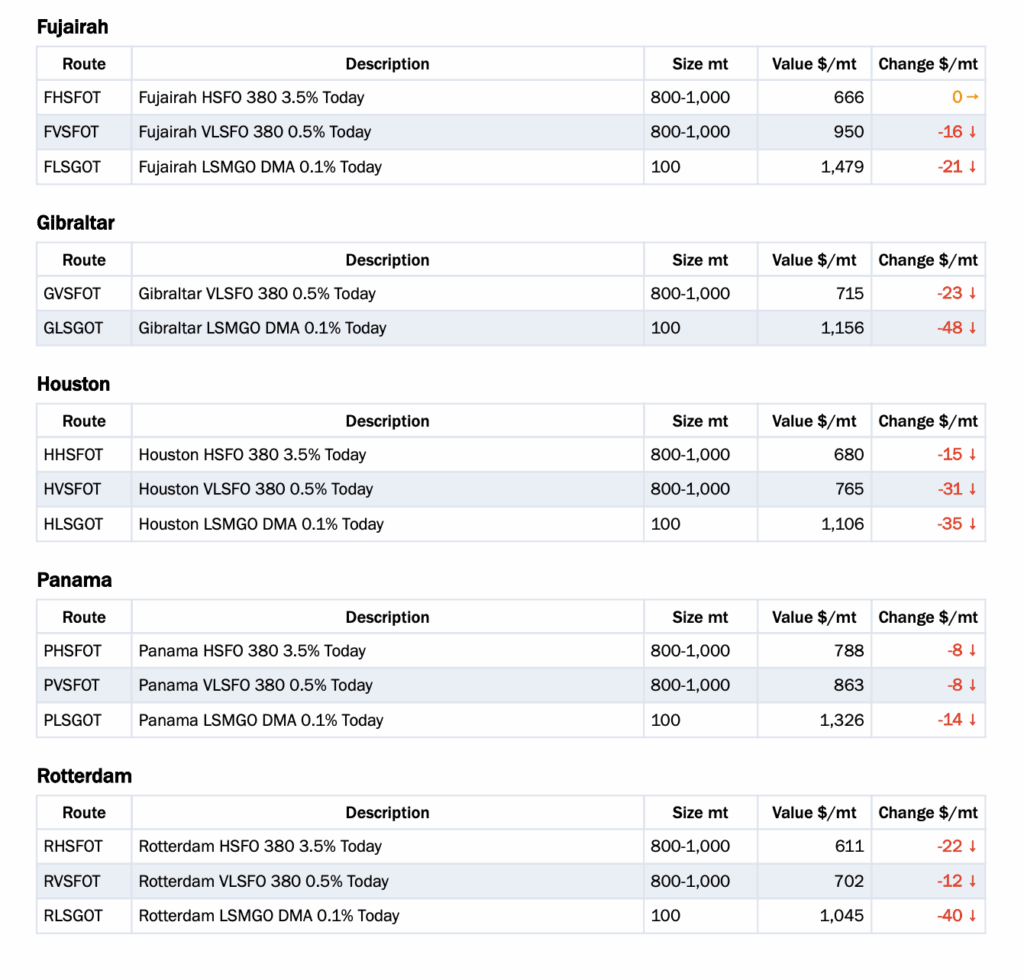Click the FLSGOT route code
Viewport: 1024px width, 980px height.
coord(72,167)
